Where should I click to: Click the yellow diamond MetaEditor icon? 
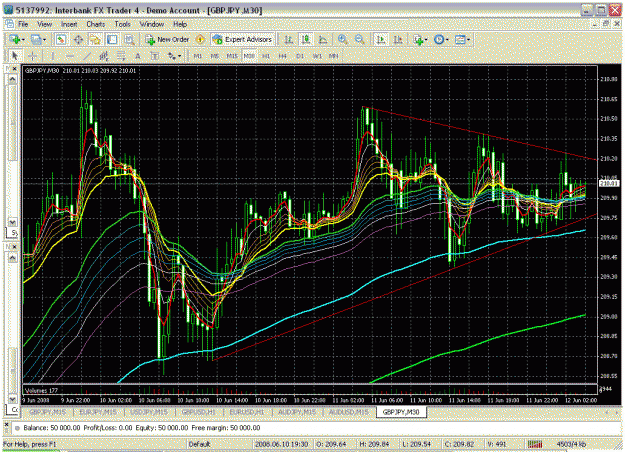tap(200, 39)
